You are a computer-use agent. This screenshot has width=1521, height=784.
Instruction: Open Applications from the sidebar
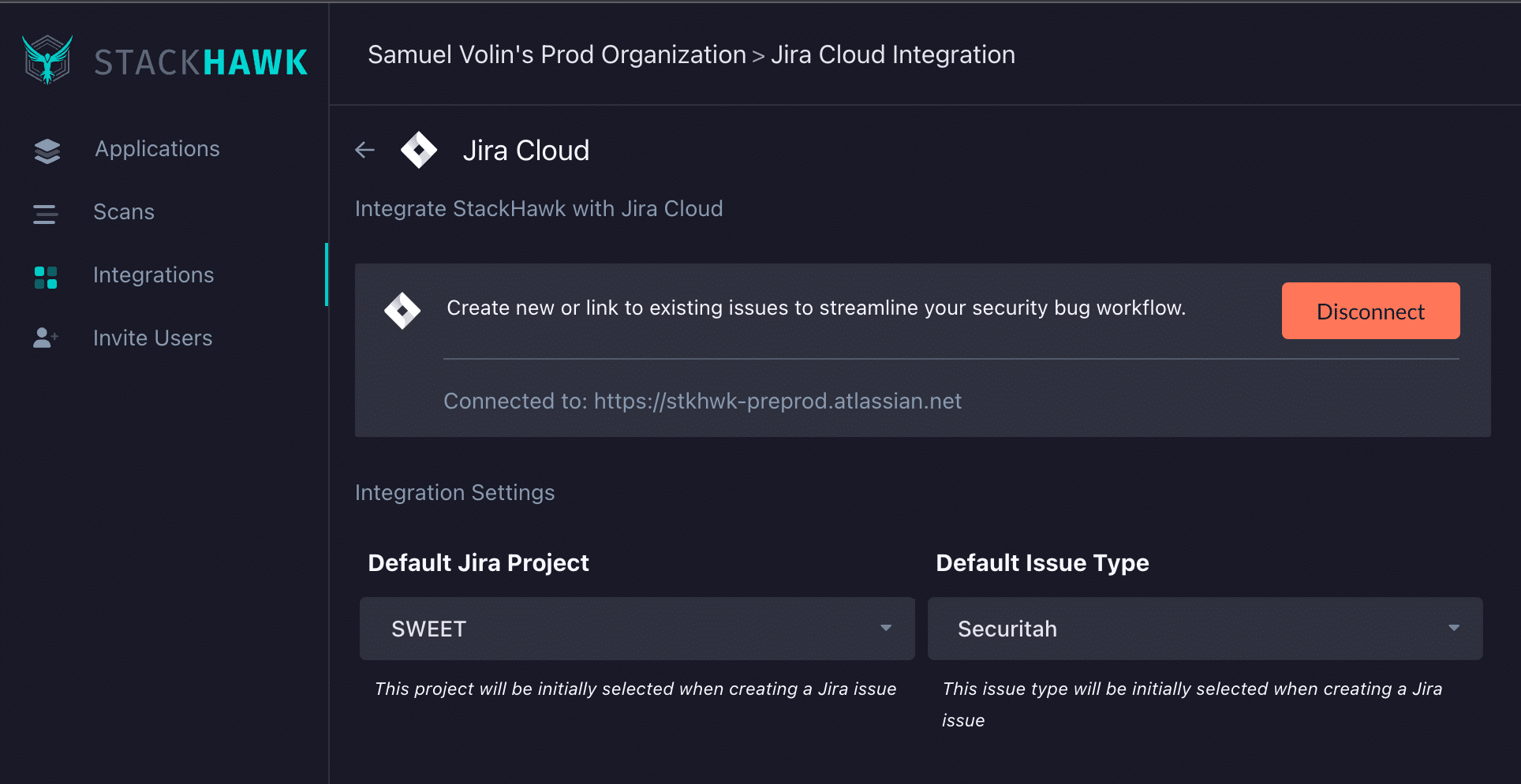[x=157, y=149]
